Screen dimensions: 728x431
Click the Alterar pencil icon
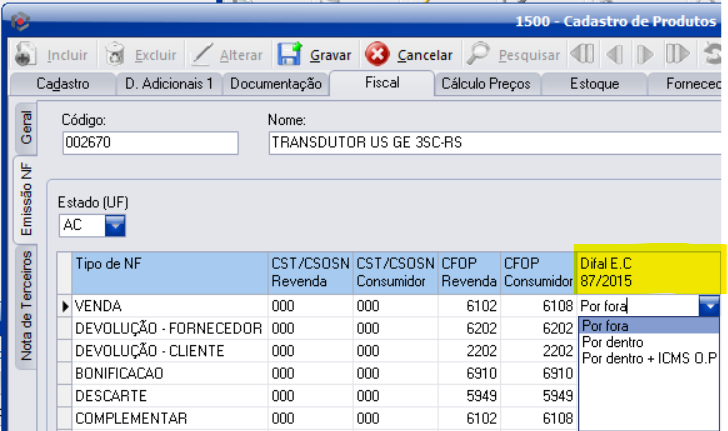203,55
